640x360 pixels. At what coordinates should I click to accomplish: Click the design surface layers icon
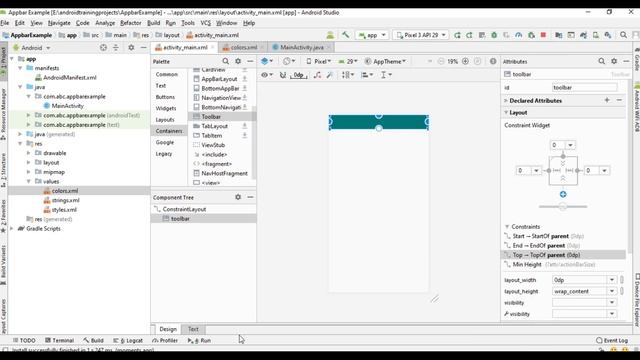(267, 61)
